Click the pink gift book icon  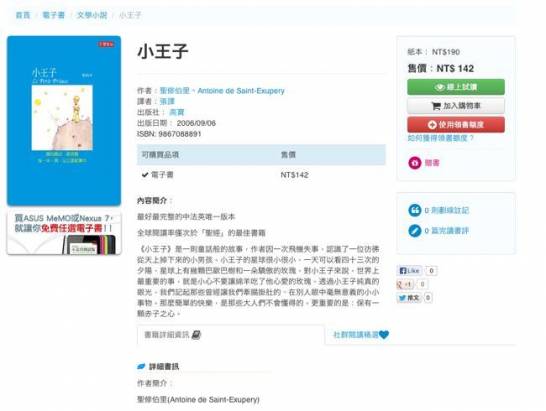point(414,163)
